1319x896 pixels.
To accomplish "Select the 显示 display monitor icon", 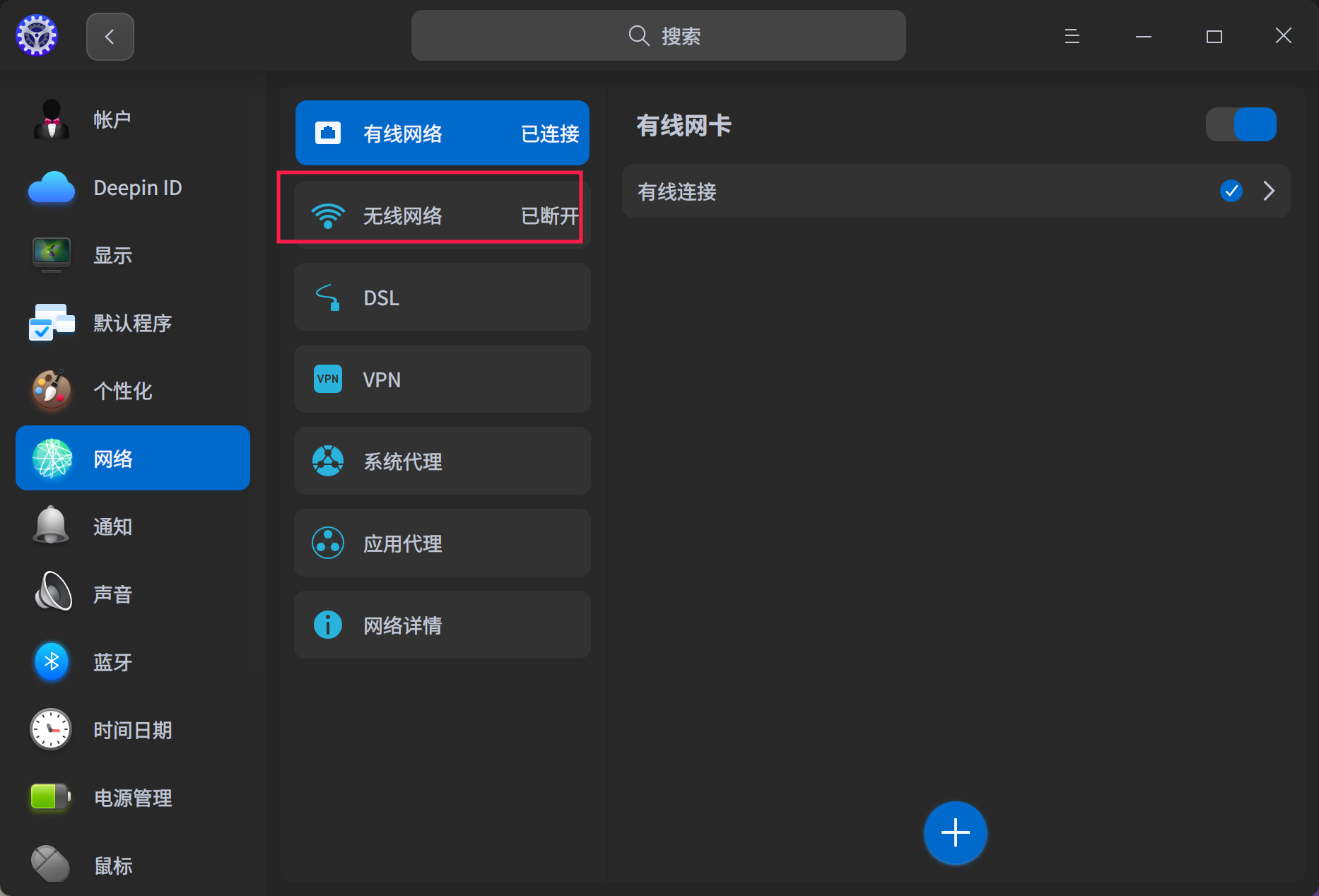I will click(x=52, y=255).
